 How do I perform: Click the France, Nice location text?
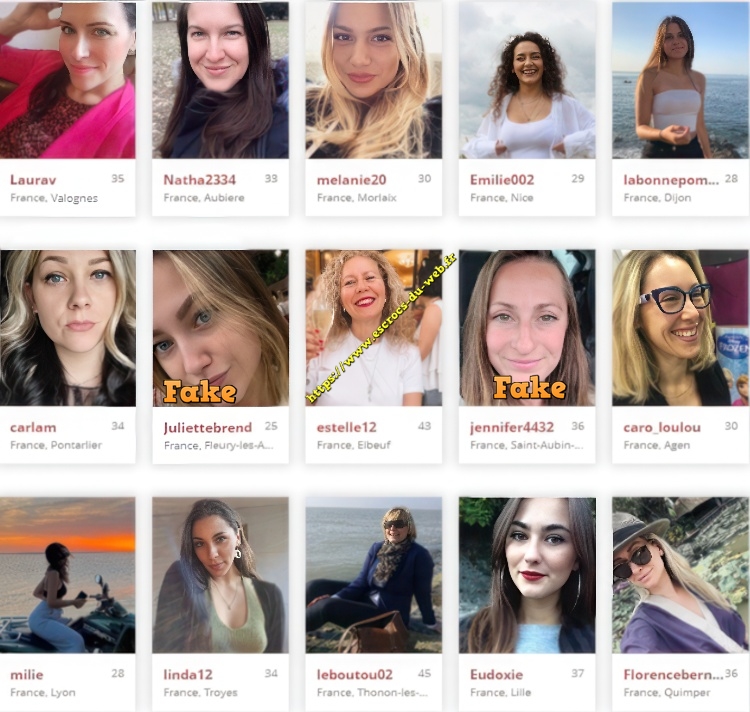(x=502, y=197)
